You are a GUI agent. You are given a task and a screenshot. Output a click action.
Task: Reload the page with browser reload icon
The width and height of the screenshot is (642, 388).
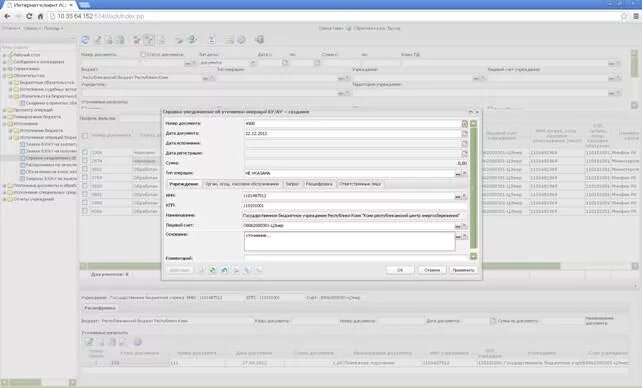[29, 16]
